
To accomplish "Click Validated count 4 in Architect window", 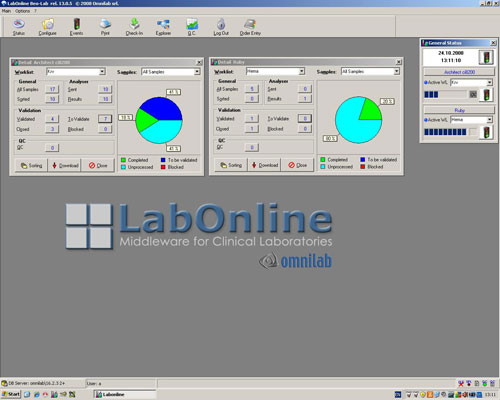I will click(x=52, y=119).
